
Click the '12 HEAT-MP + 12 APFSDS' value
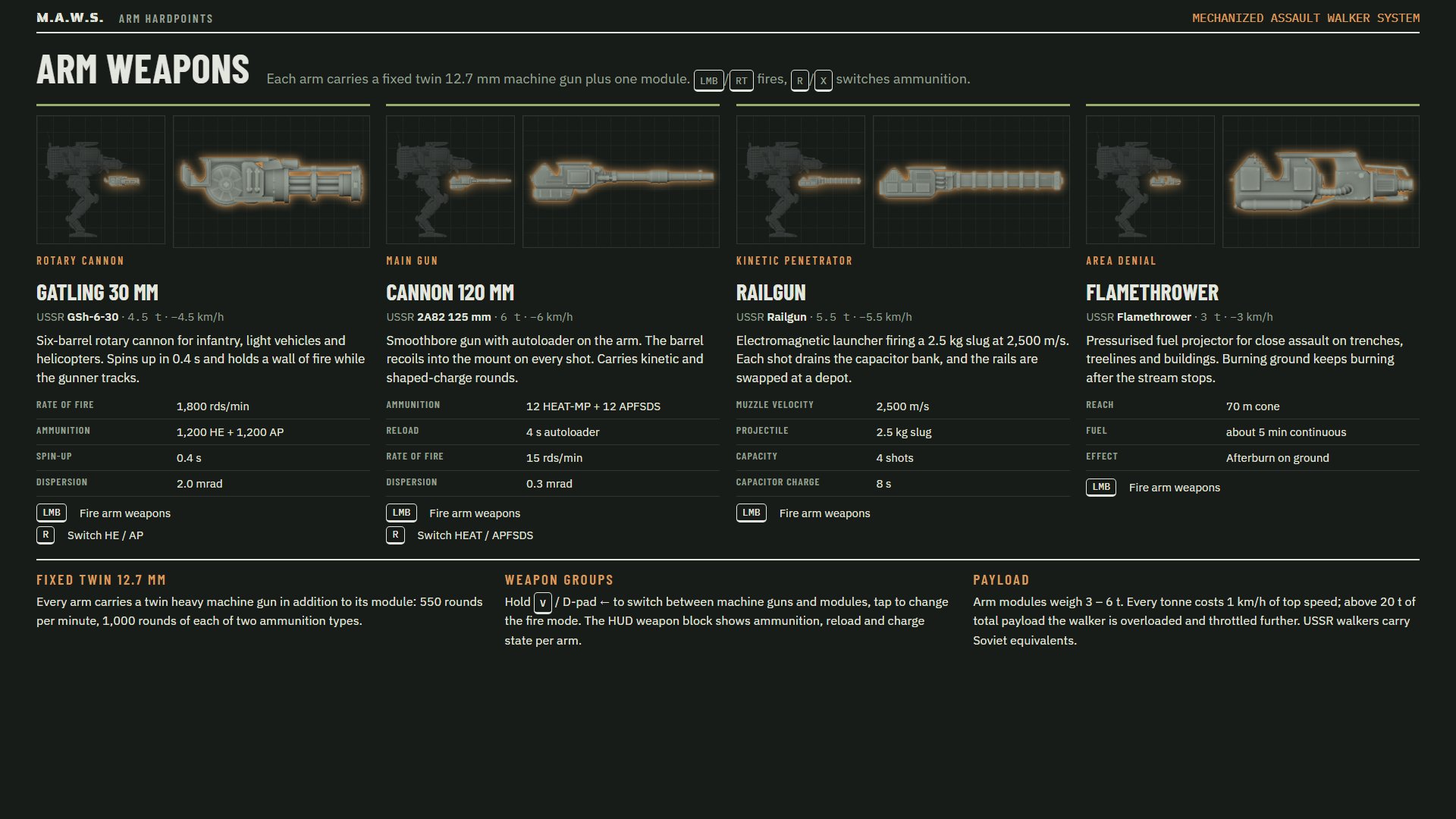click(594, 406)
